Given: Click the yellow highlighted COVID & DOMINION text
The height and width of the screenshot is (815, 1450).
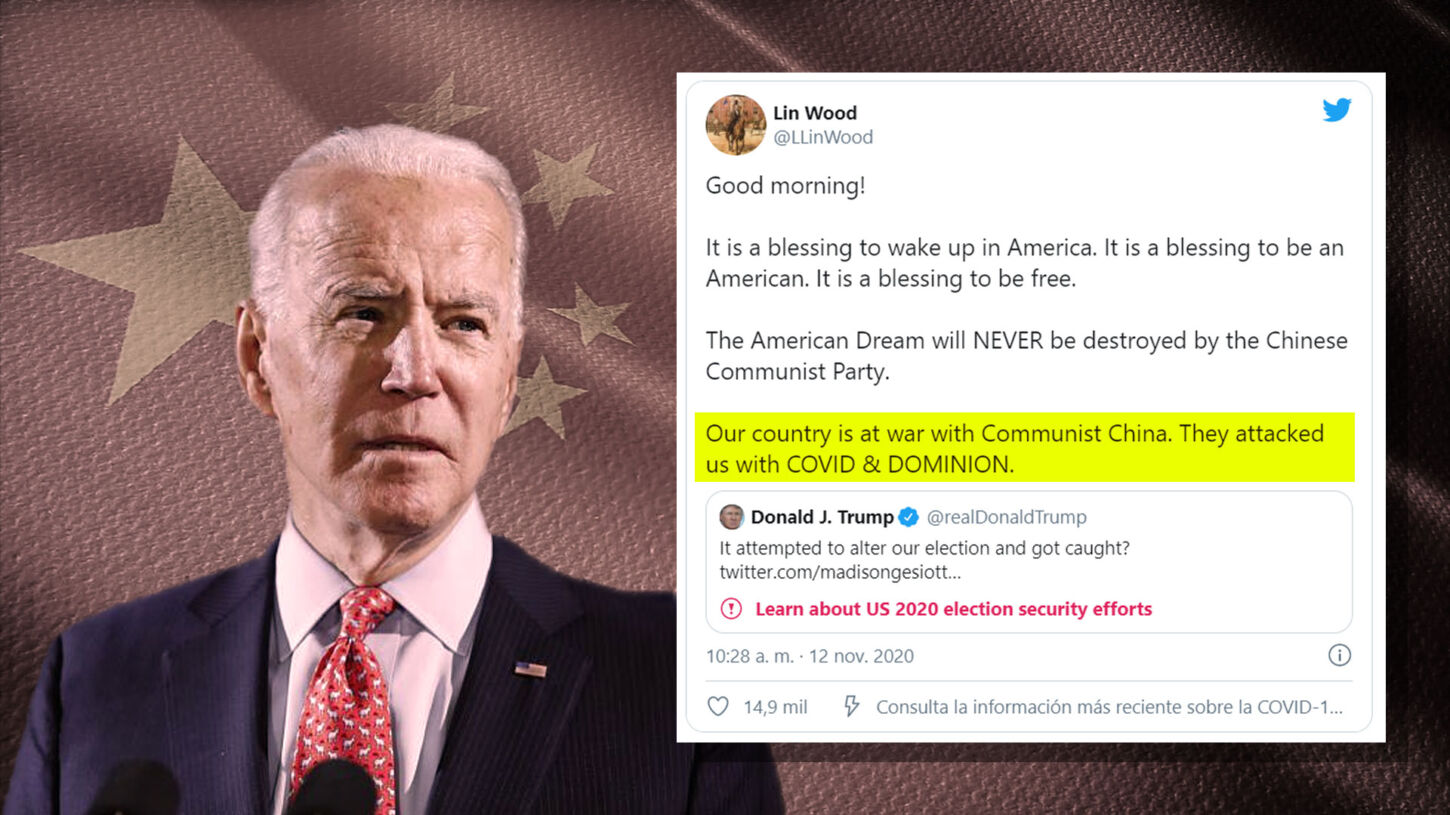Looking at the screenshot, I should pos(1025,448).
